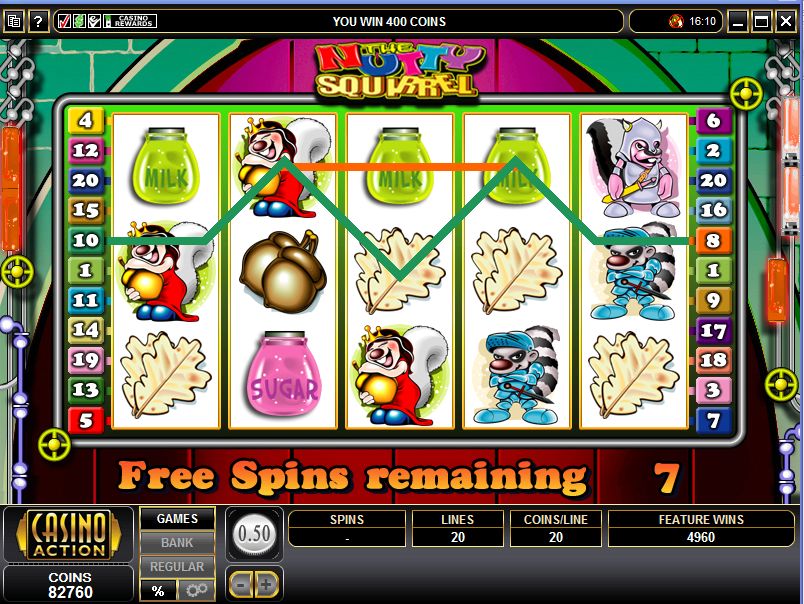
Task: Click the percent statistics button
Action: pos(158,590)
